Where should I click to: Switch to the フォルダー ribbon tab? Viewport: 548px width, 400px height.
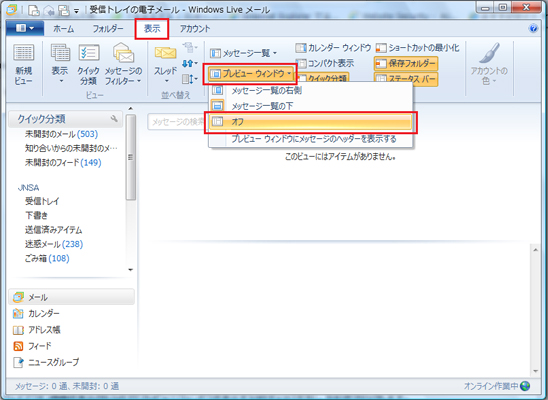(108, 29)
